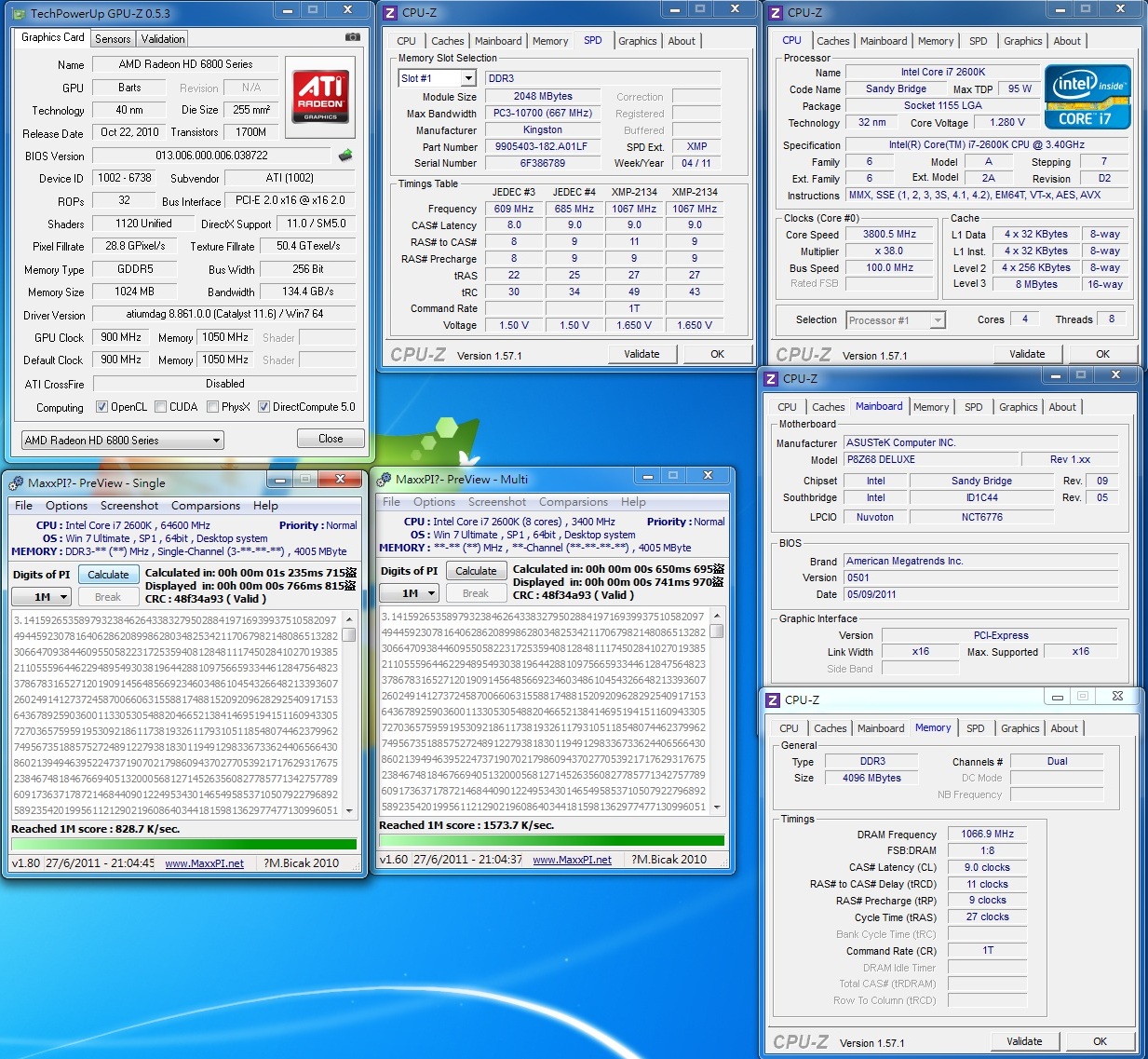
Task: Click the ATI Radeon Graphics logo
Action: click(320, 96)
